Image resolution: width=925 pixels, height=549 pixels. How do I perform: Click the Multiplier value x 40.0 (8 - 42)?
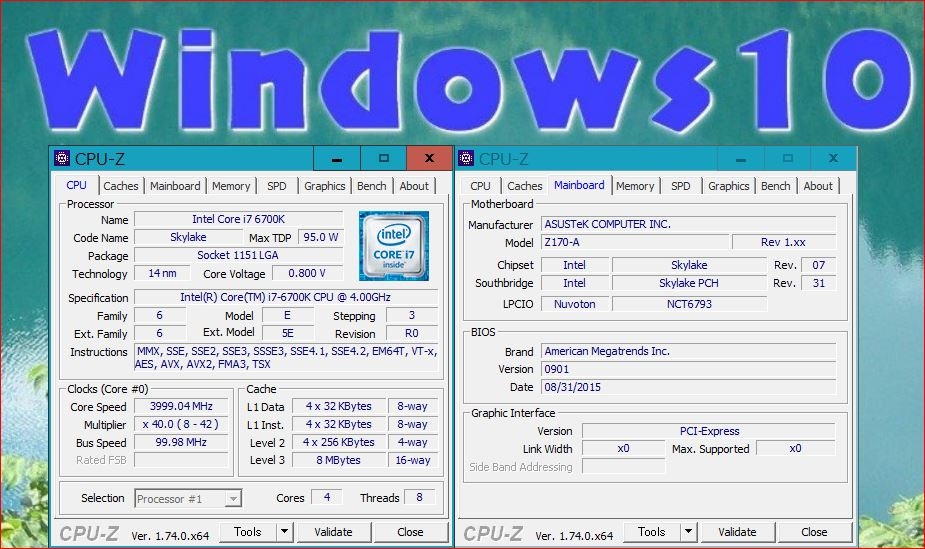click(181, 424)
